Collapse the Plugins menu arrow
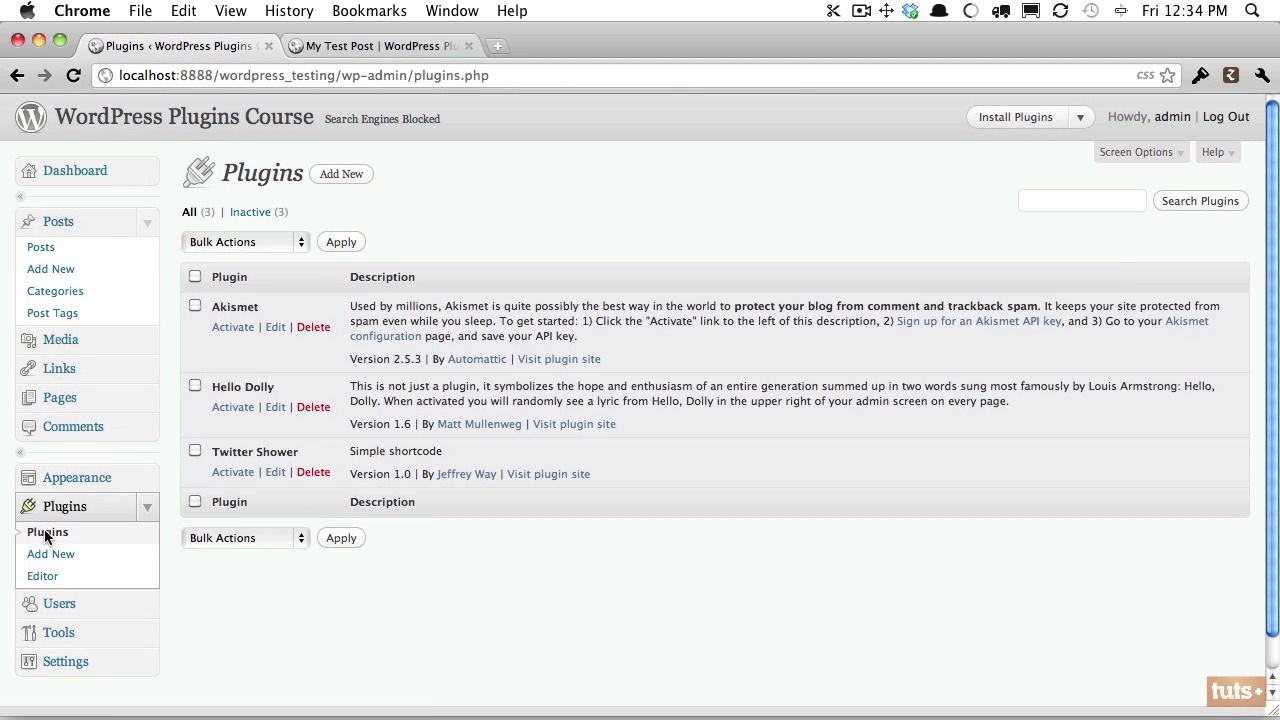 pos(147,508)
